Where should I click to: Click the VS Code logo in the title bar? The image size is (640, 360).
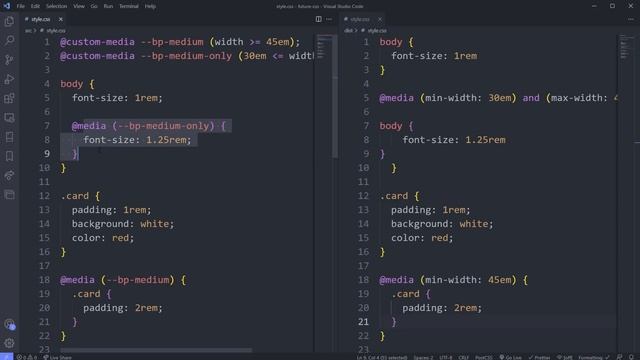coord(7,6)
